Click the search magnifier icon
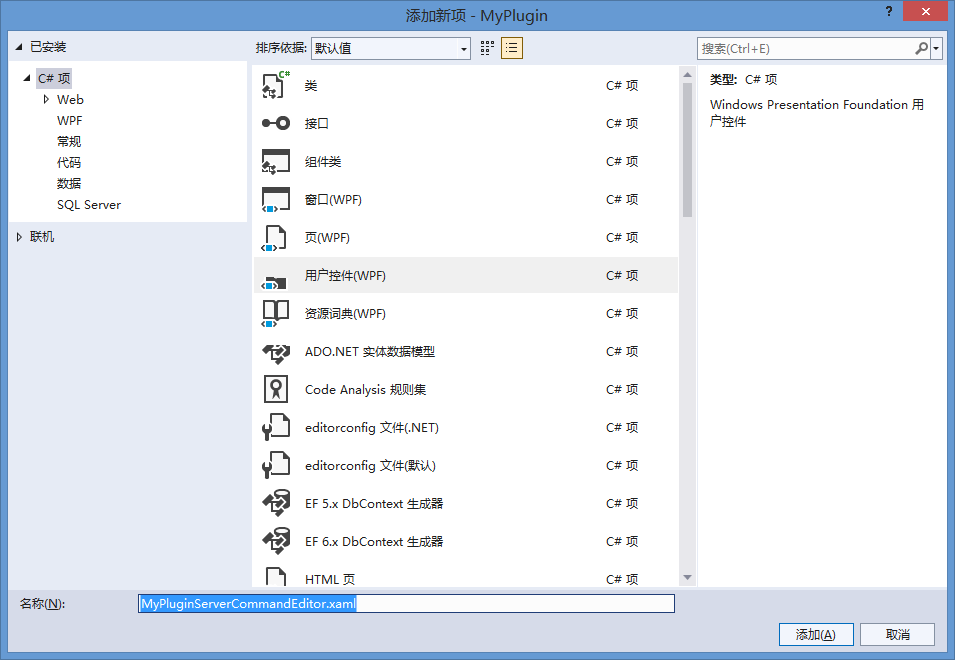955x660 pixels. tap(922, 48)
